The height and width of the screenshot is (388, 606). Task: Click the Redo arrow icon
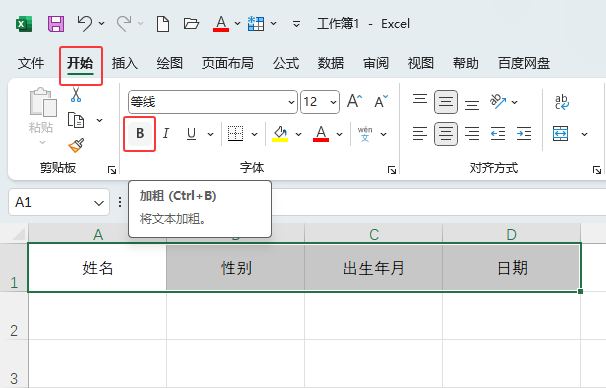(x=124, y=24)
